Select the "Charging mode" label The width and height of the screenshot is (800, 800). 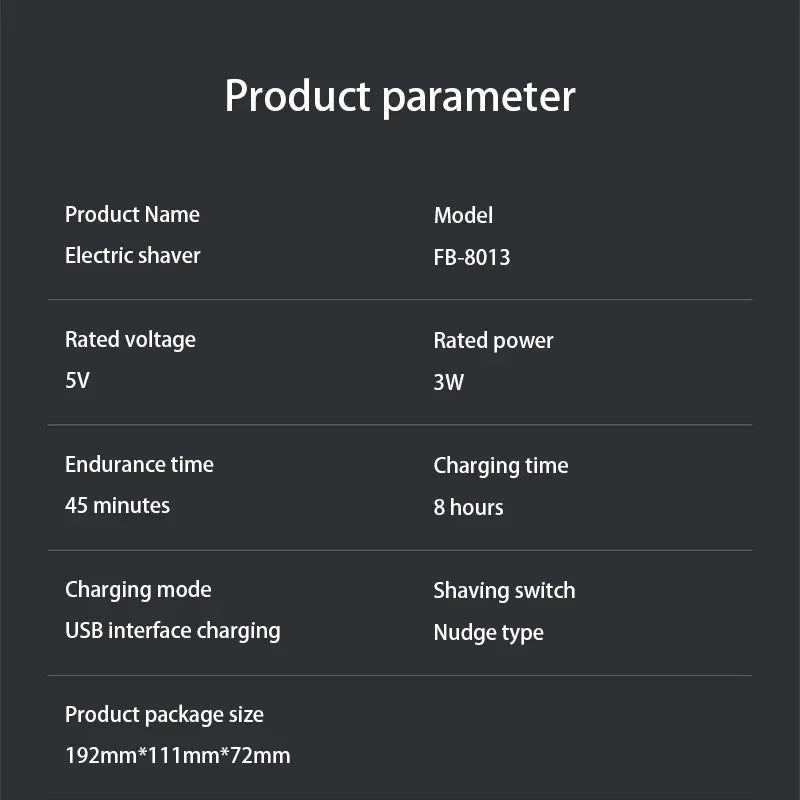[x=138, y=590]
